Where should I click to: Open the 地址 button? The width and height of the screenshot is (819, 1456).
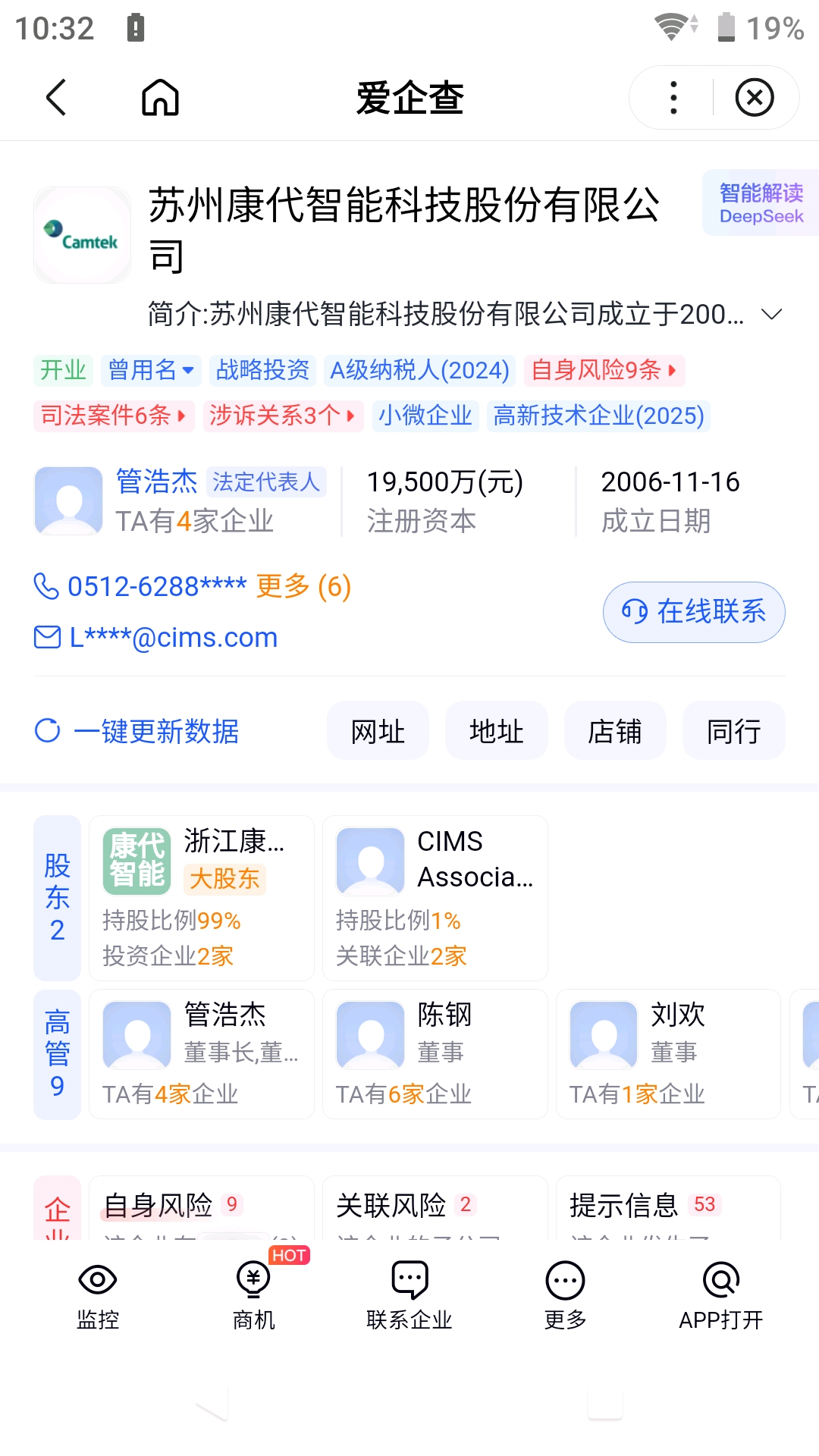[x=496, y=731]
